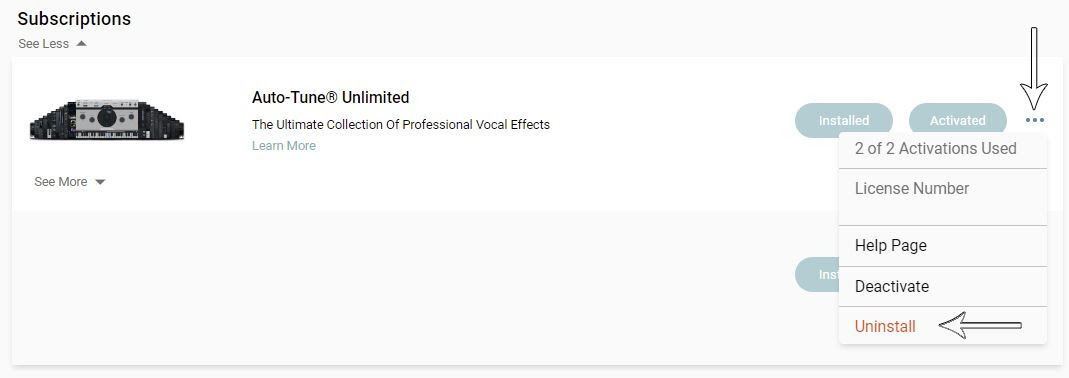Image resolution: width=1069 pixels, height=378 pixels.
Task: Select Uninstall from the options menu
Action: [885, 326]
